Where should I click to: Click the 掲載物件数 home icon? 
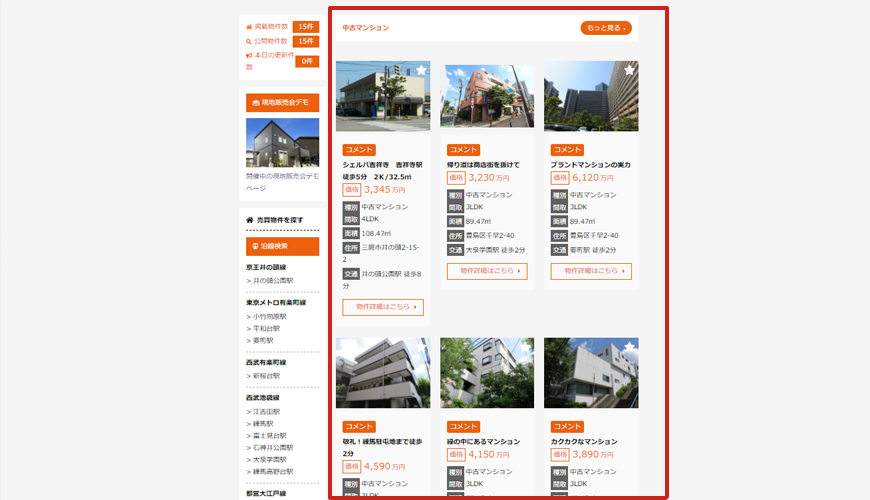249,27
